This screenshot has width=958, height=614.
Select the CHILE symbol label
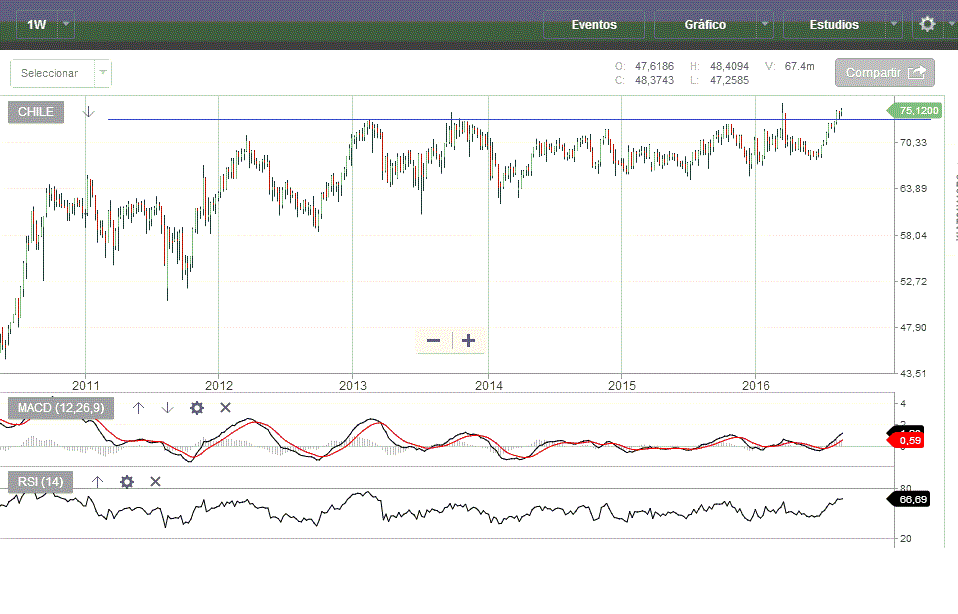click(36, 112)
